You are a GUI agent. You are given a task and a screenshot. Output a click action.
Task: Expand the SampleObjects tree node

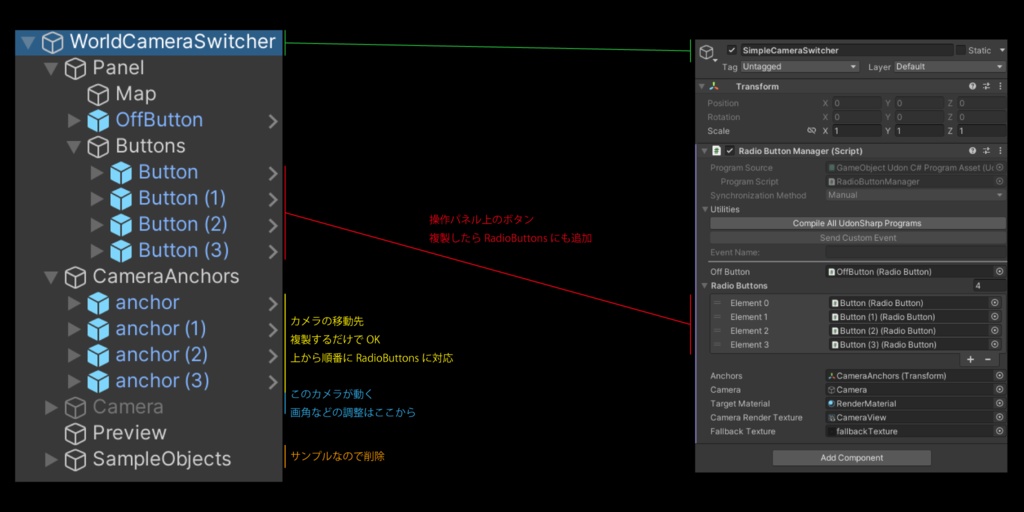[x=51, y=460]
